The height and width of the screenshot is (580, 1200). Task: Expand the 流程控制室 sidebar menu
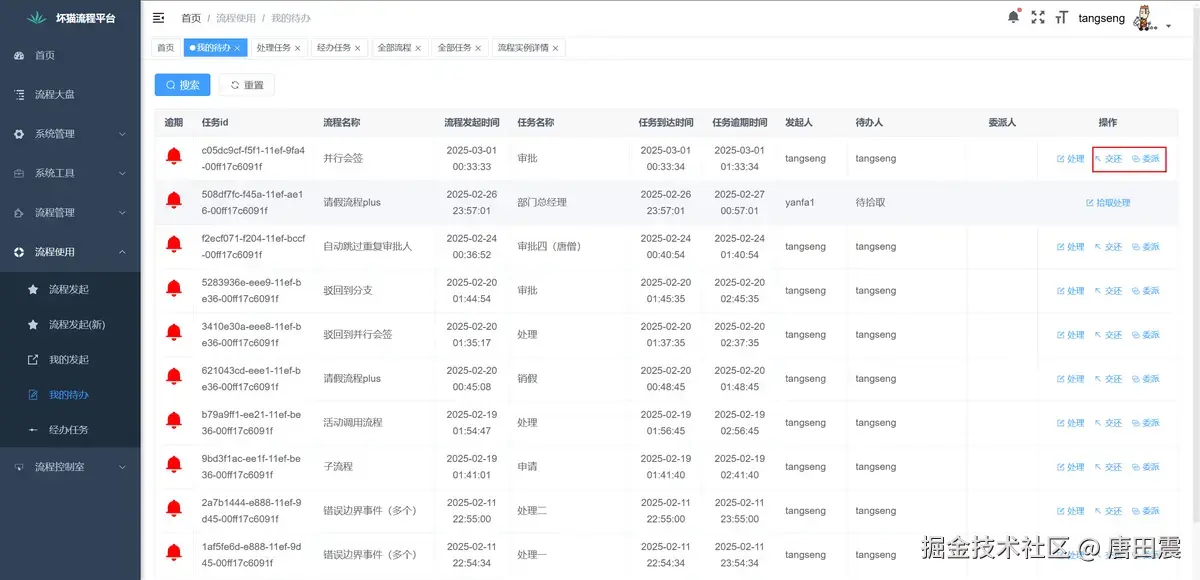[x=70, y=467]
